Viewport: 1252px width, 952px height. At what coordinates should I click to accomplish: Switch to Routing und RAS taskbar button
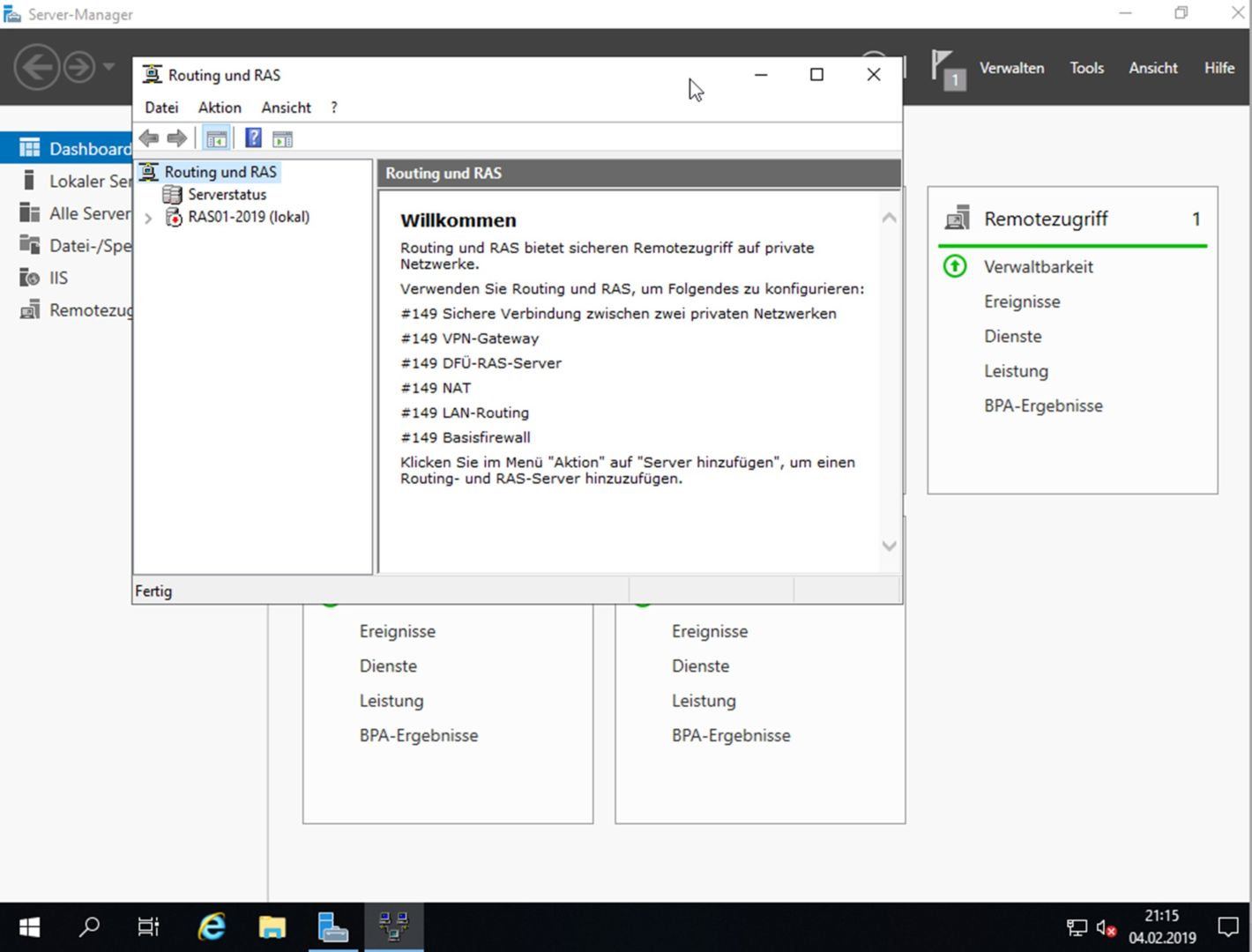point(393,927)
